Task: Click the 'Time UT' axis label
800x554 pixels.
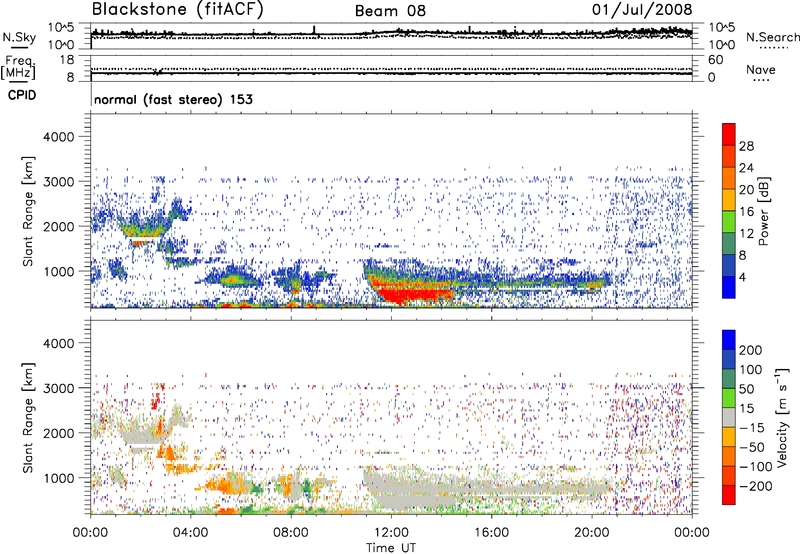Action: pos(391,547)
